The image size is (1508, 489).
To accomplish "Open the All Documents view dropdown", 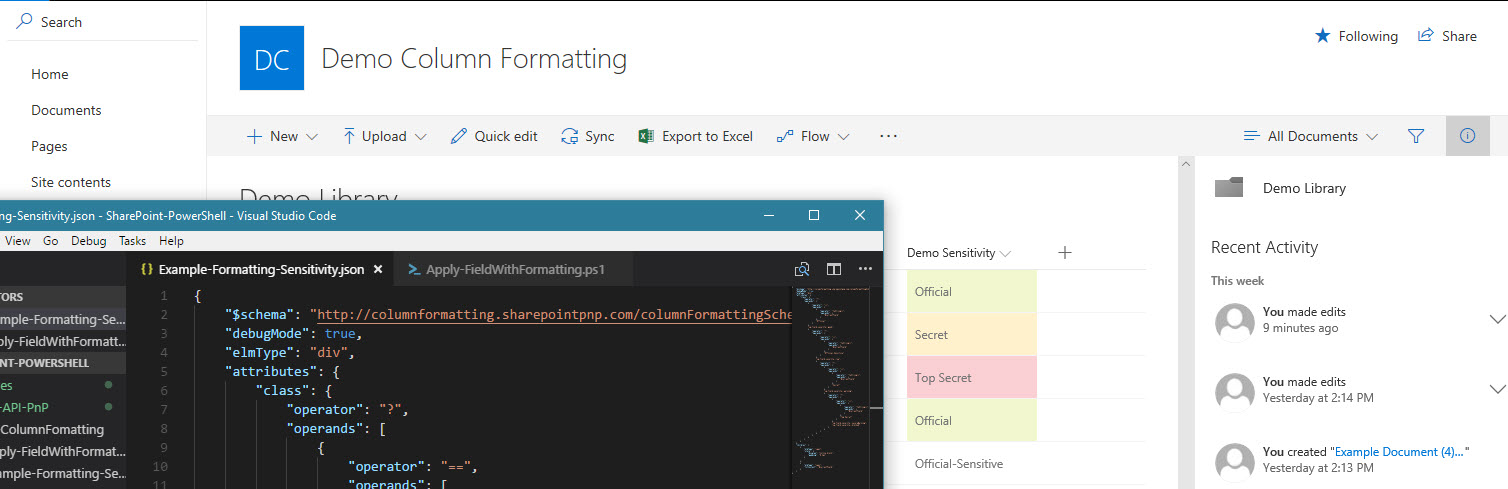I will tap(1310, 136).
